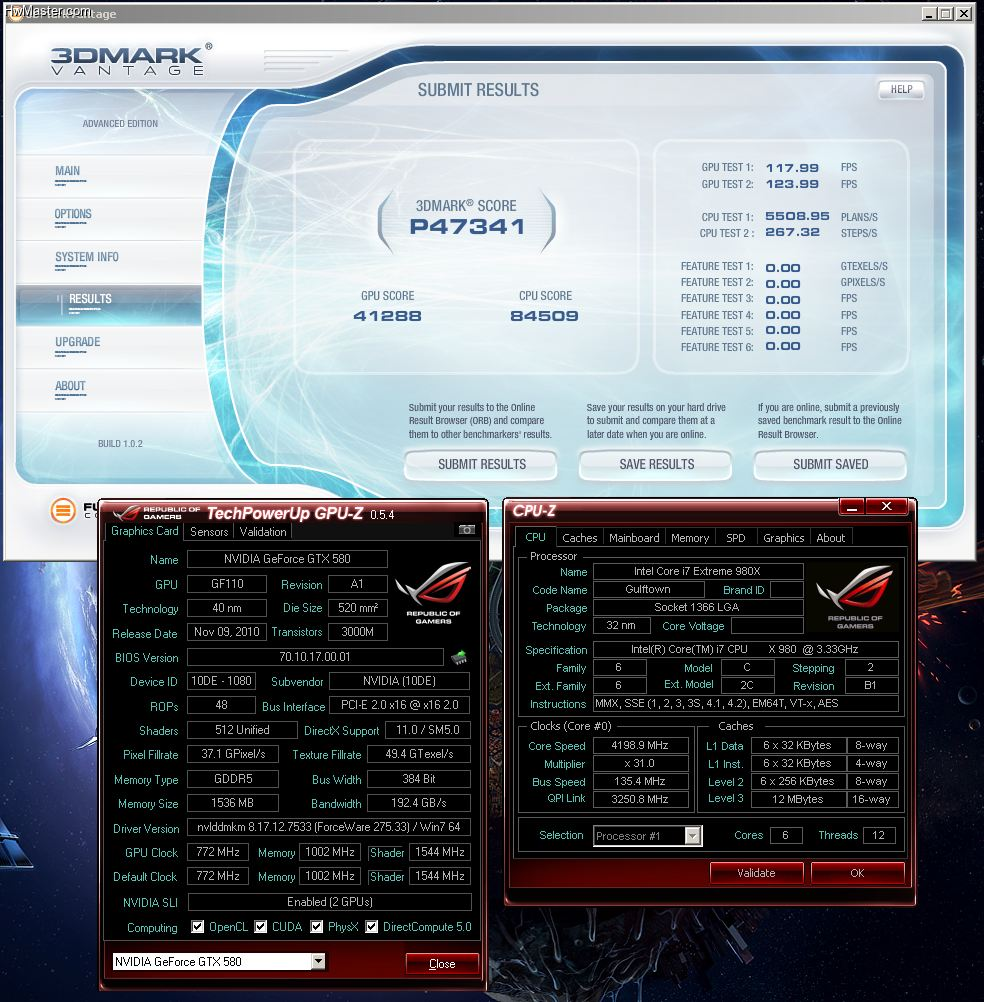This screenshot has height=1002, width=984.
Task: Toggle the OpenCL checkbox in GPU-Z
Action: click(197, 927)
